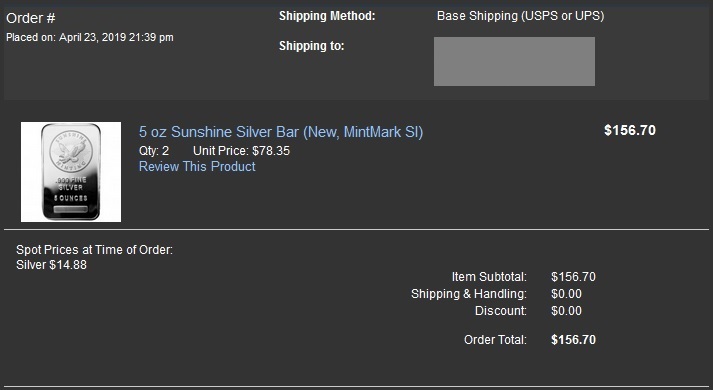Click the Shipping Method label

[327, 16]
